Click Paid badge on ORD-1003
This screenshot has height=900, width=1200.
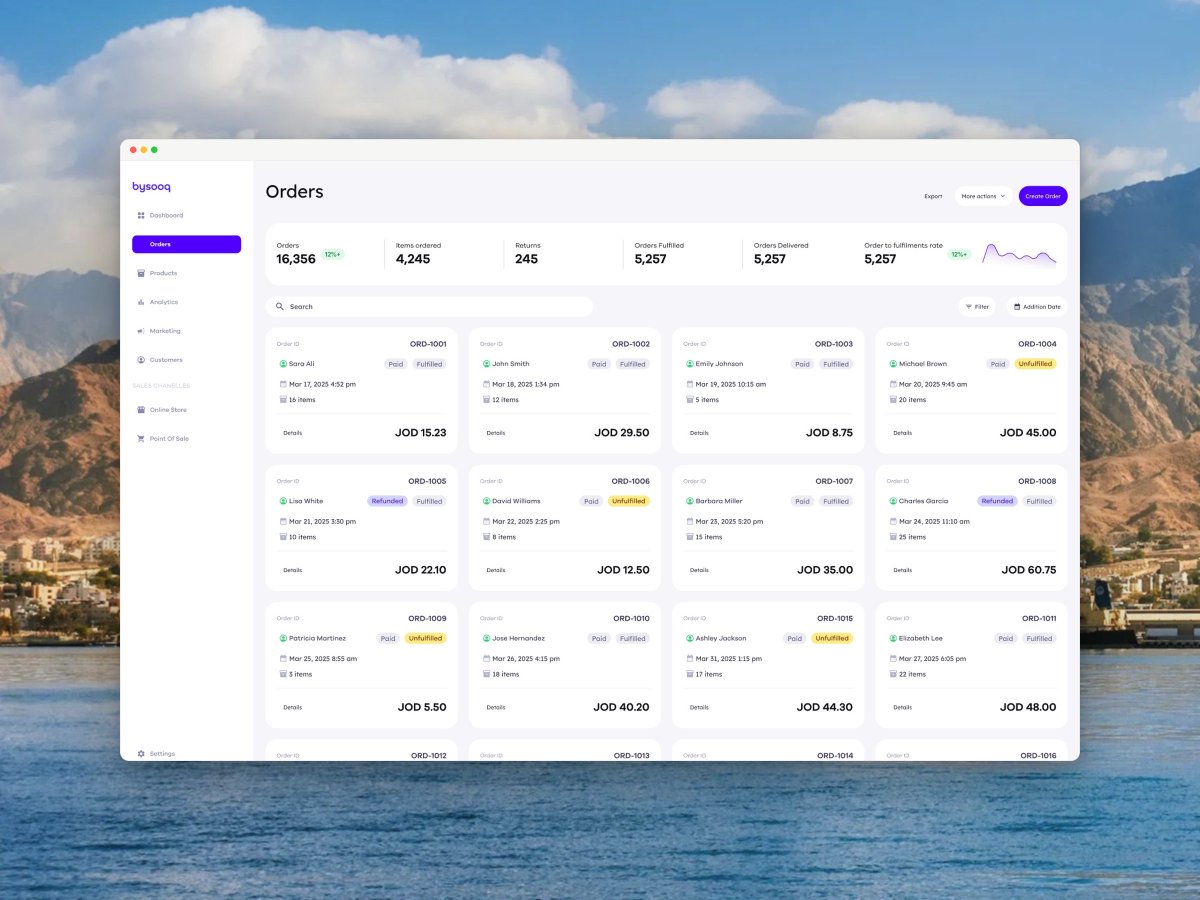pyautogui.click(x=802, y=364)
